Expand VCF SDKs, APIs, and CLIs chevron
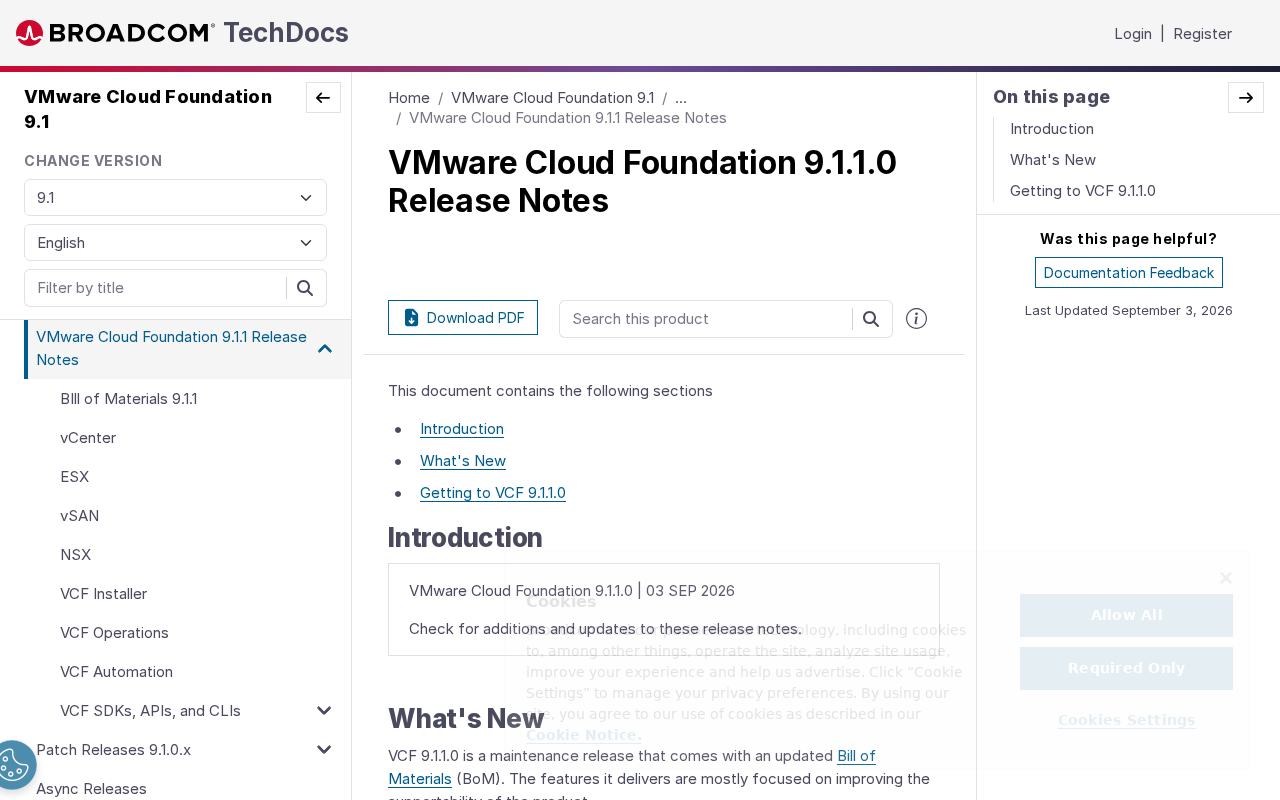 (x=324, y=711)
